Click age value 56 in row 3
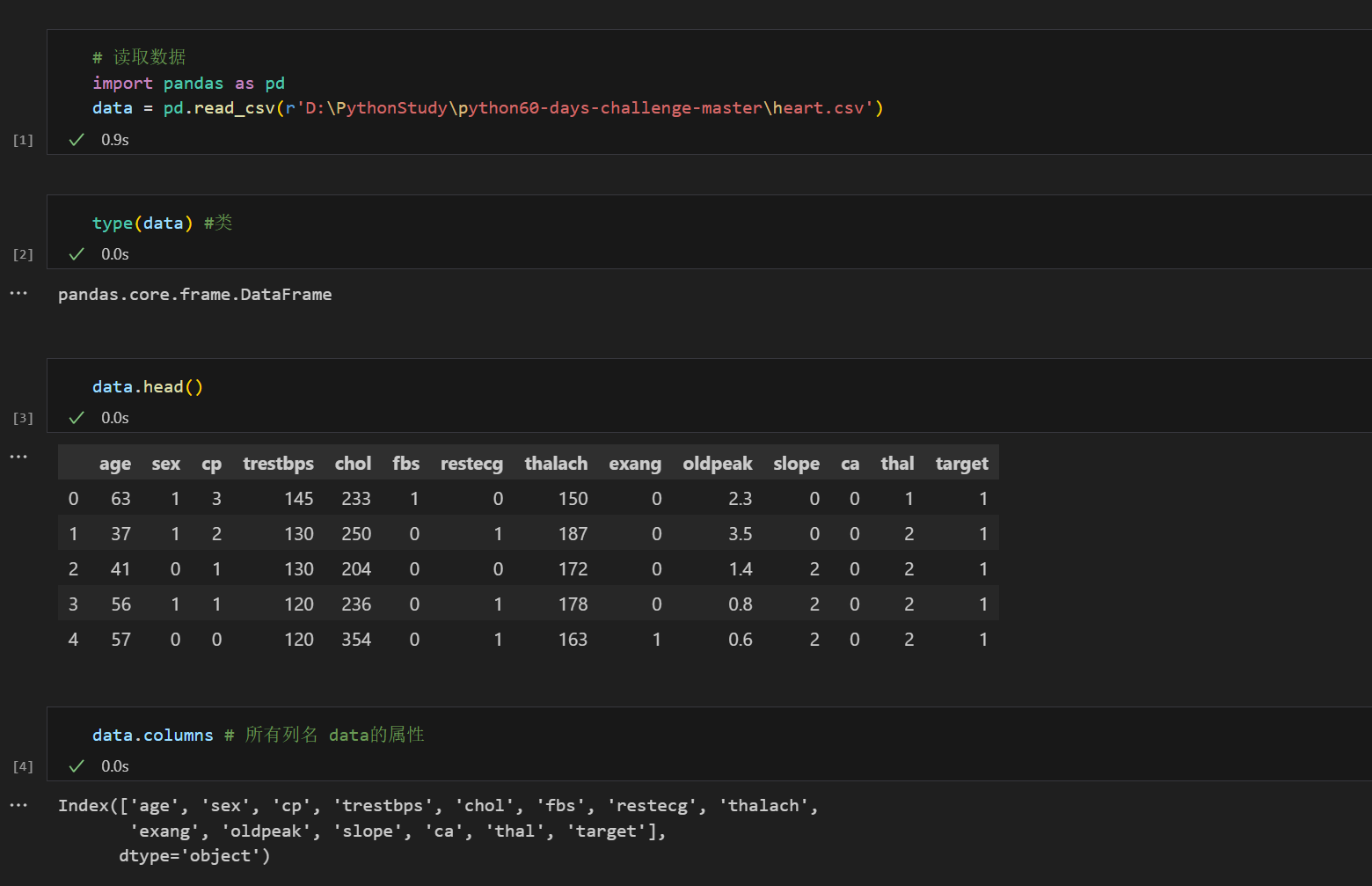This screenshot has height=886, width=1372. pos(120,604)
